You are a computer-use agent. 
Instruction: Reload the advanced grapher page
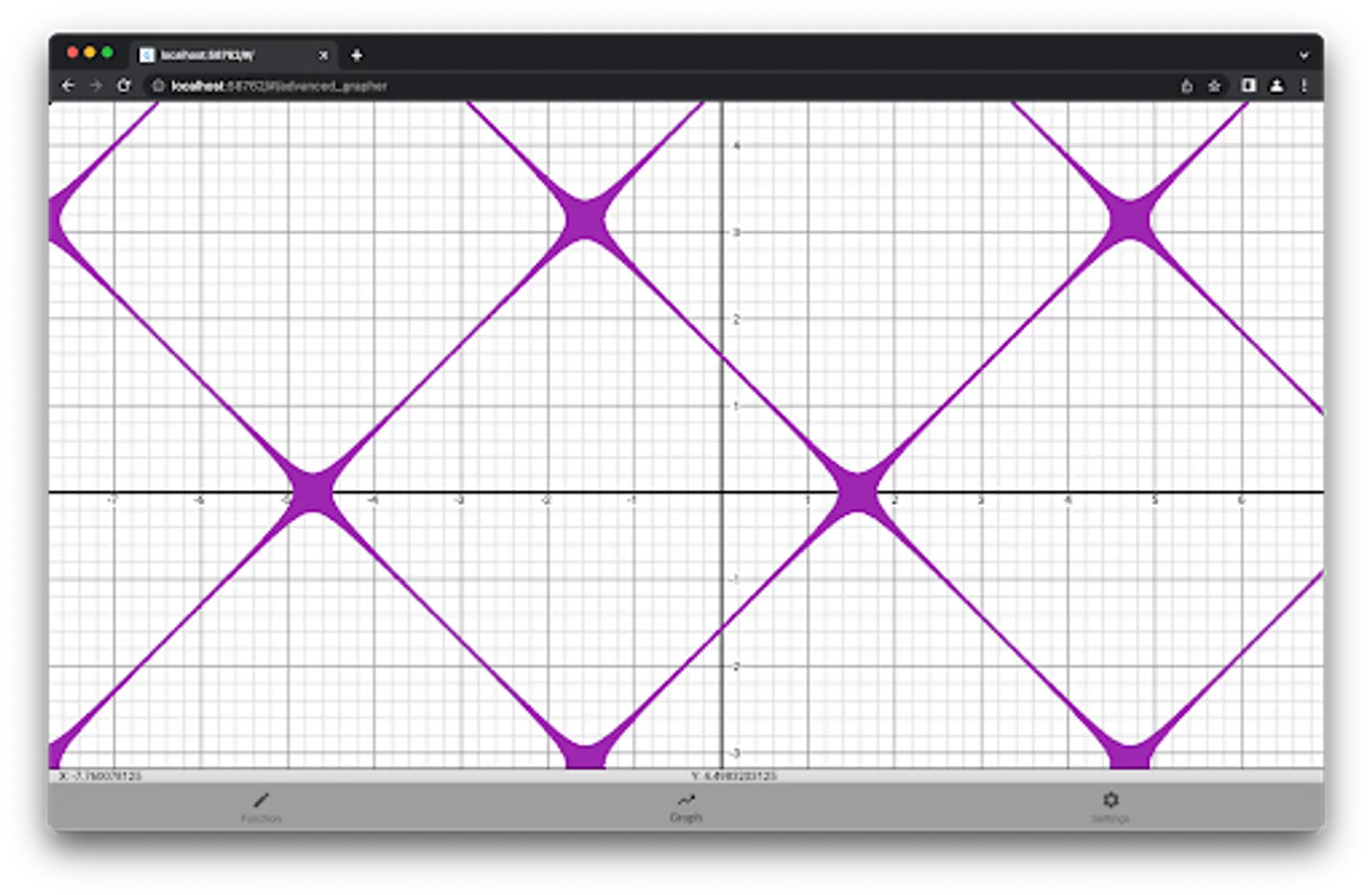tap(124, 86)
